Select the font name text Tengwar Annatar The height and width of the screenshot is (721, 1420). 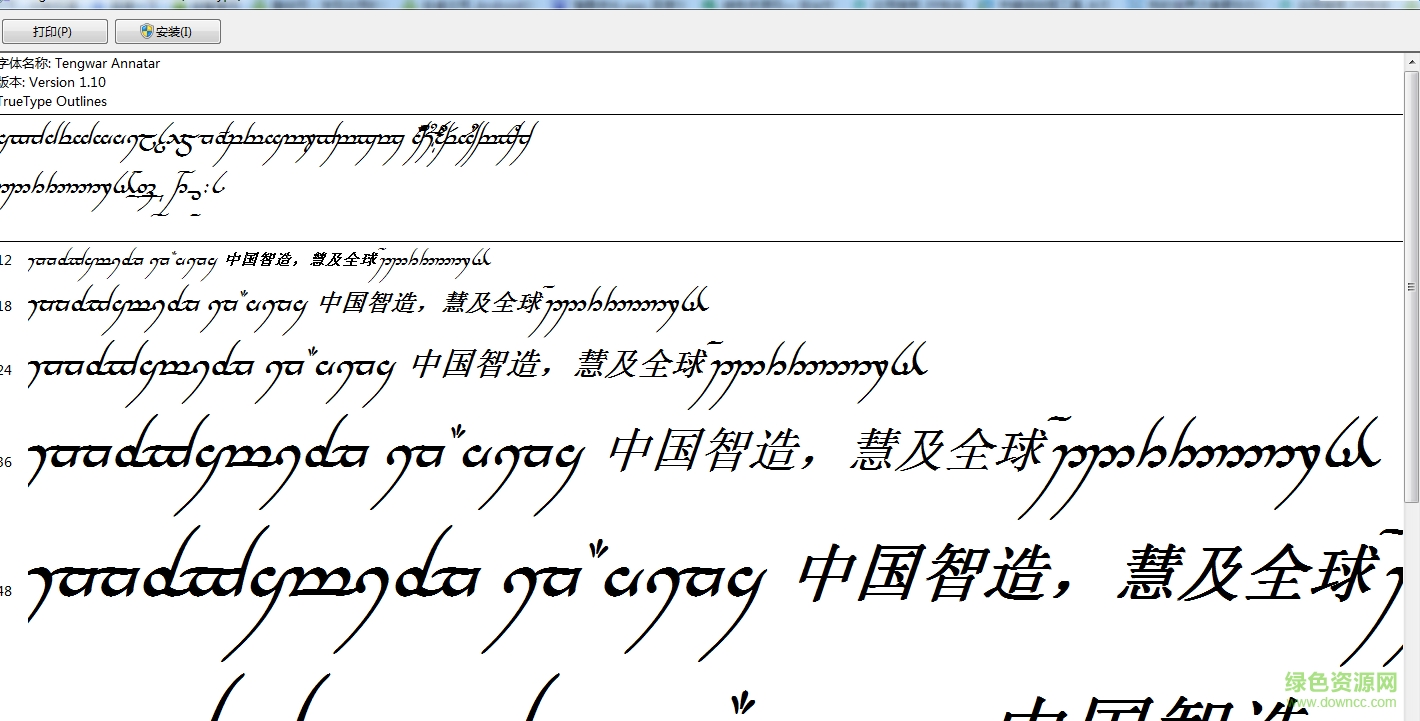(x=107, y=63)
